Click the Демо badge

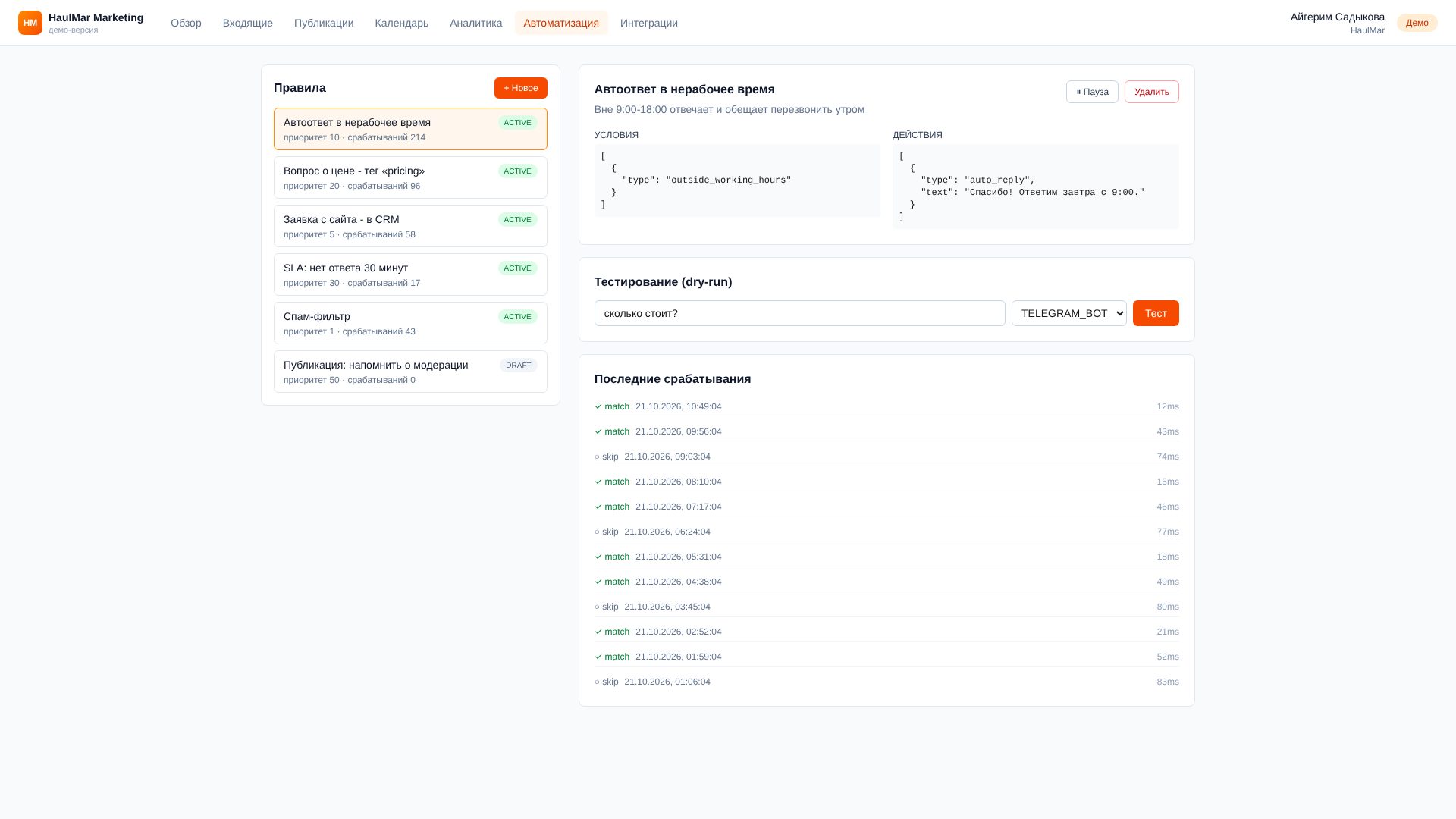coord(1417,23)
